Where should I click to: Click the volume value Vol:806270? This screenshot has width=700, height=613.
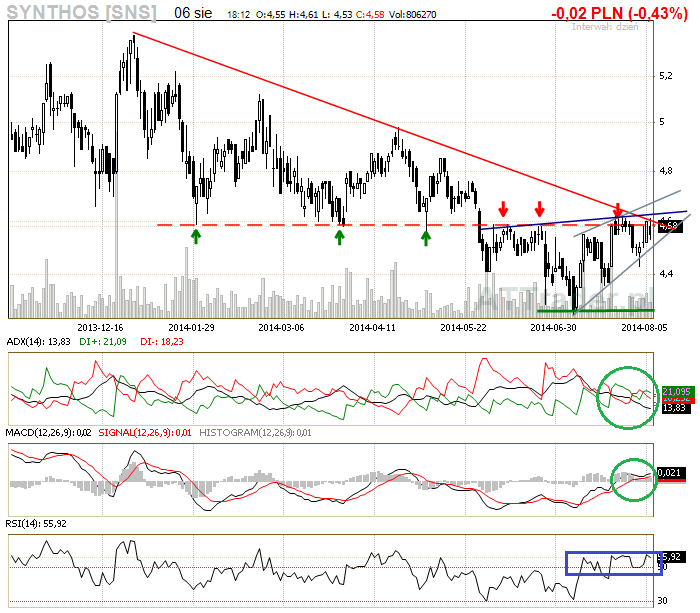click(412, 15)
